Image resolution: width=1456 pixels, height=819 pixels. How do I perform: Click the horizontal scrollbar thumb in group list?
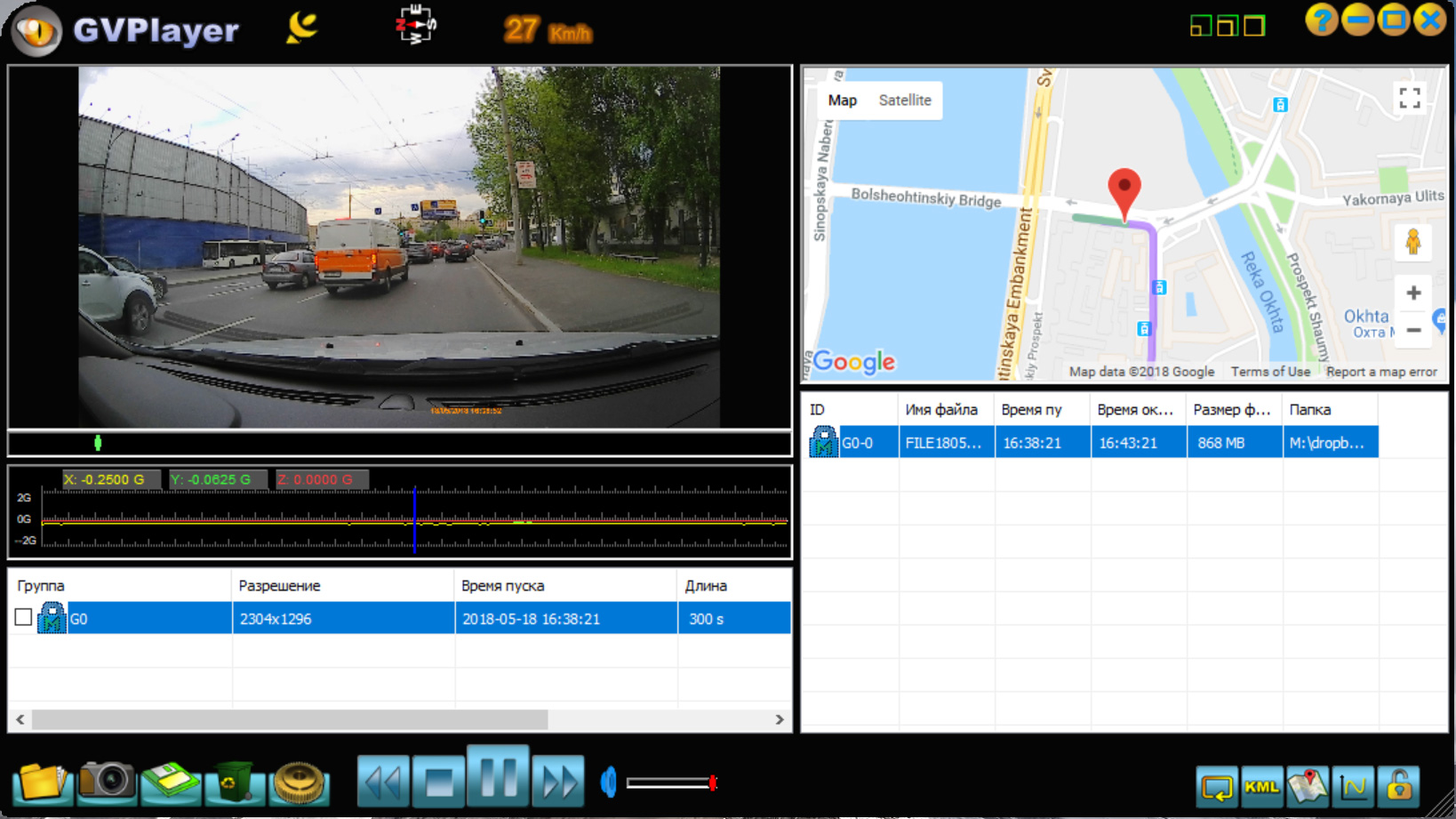(x=290, y=719)
